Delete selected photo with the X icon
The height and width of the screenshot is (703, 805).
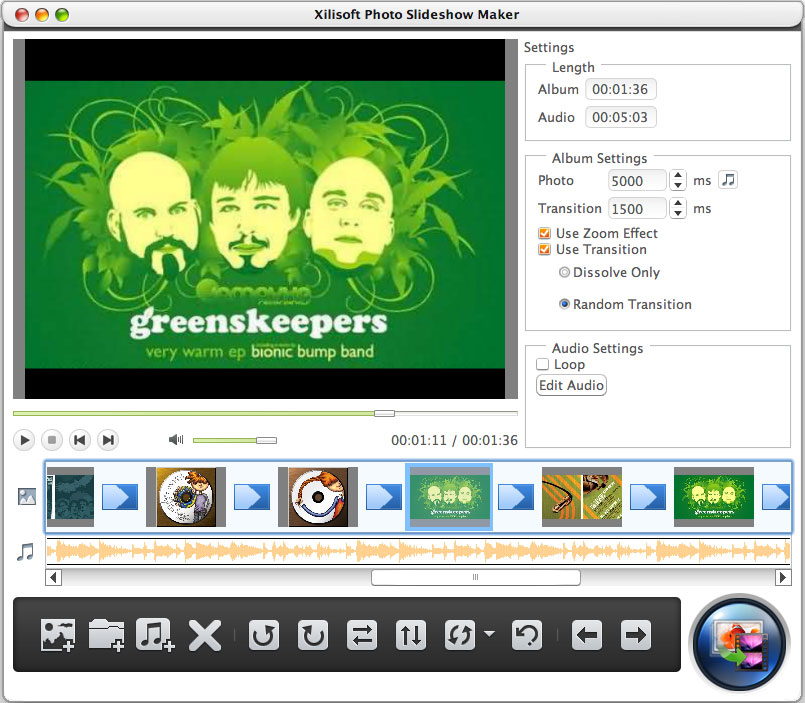205,635
